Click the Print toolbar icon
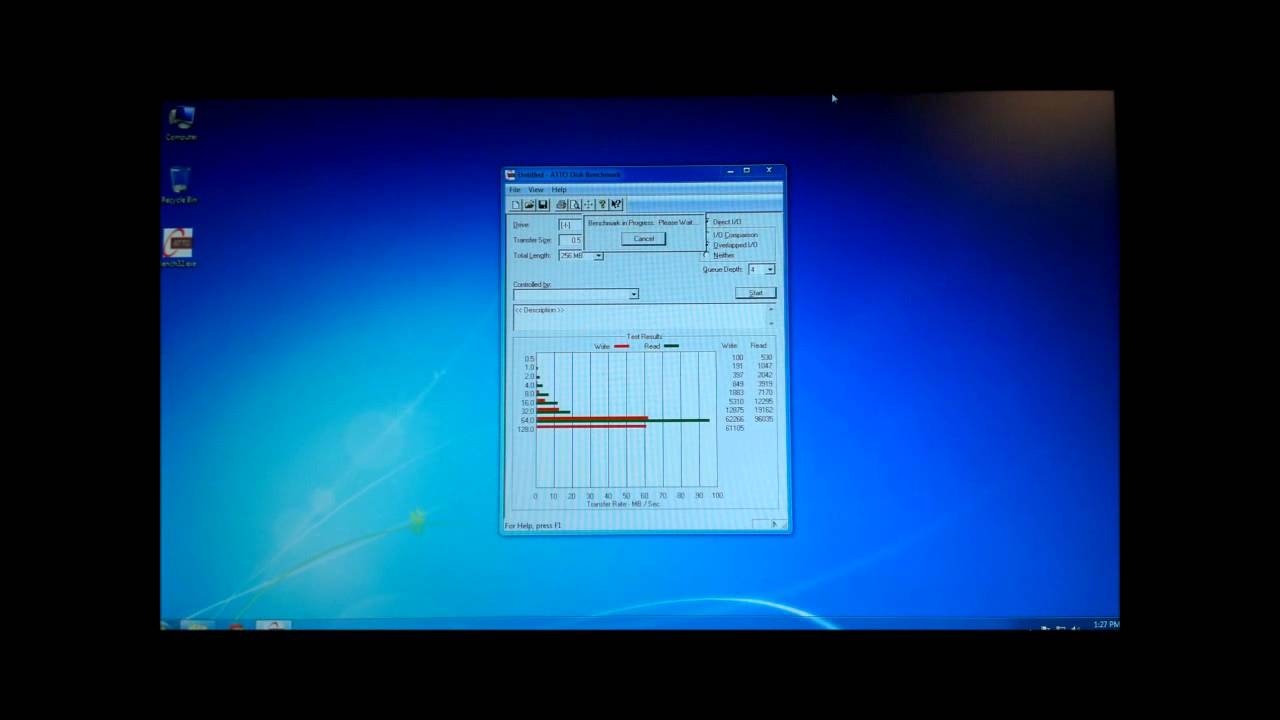Screen dimensions: 1280x720 (561, 205)
